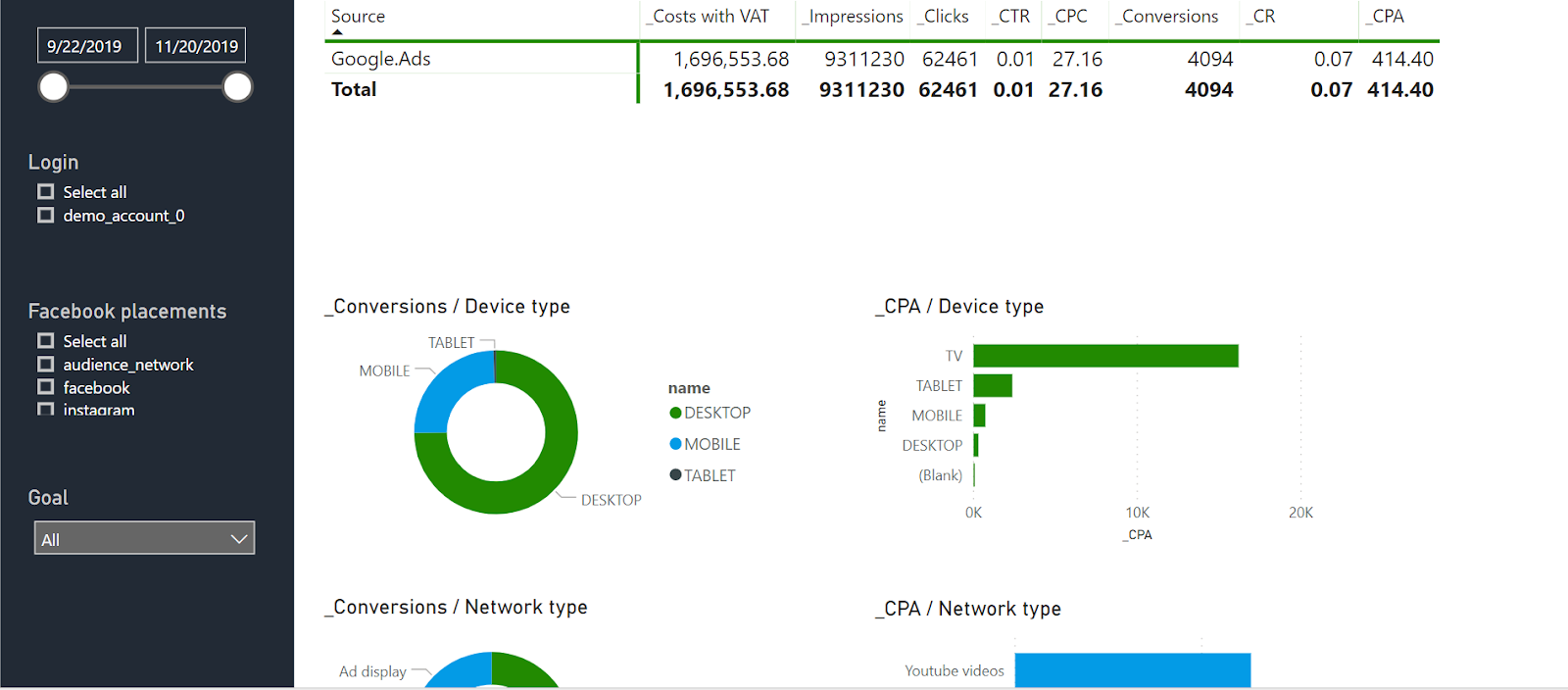Click Google.Ads impressions value 9311230

point(864,60)
